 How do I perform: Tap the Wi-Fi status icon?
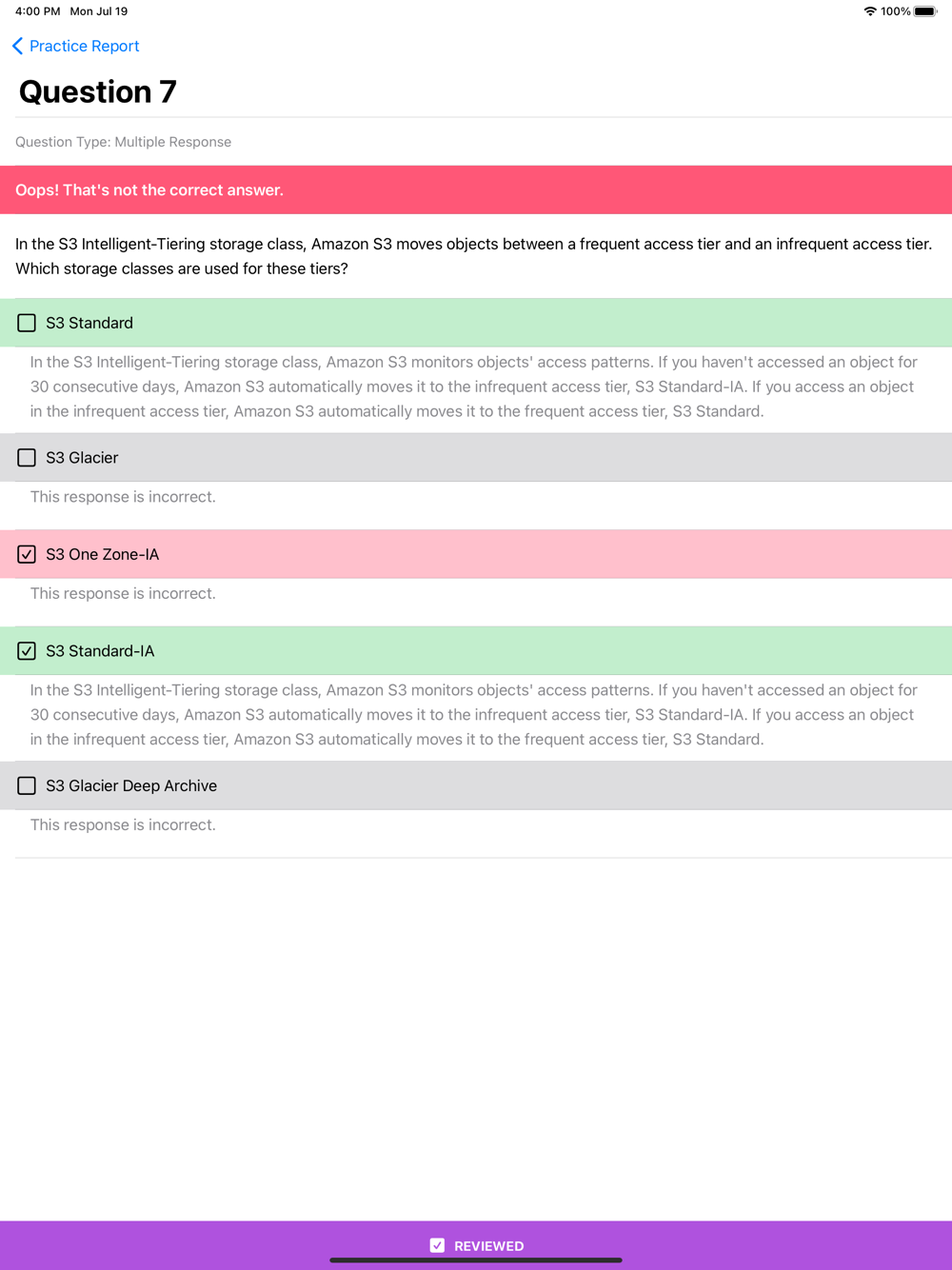(x=870, y=11)
